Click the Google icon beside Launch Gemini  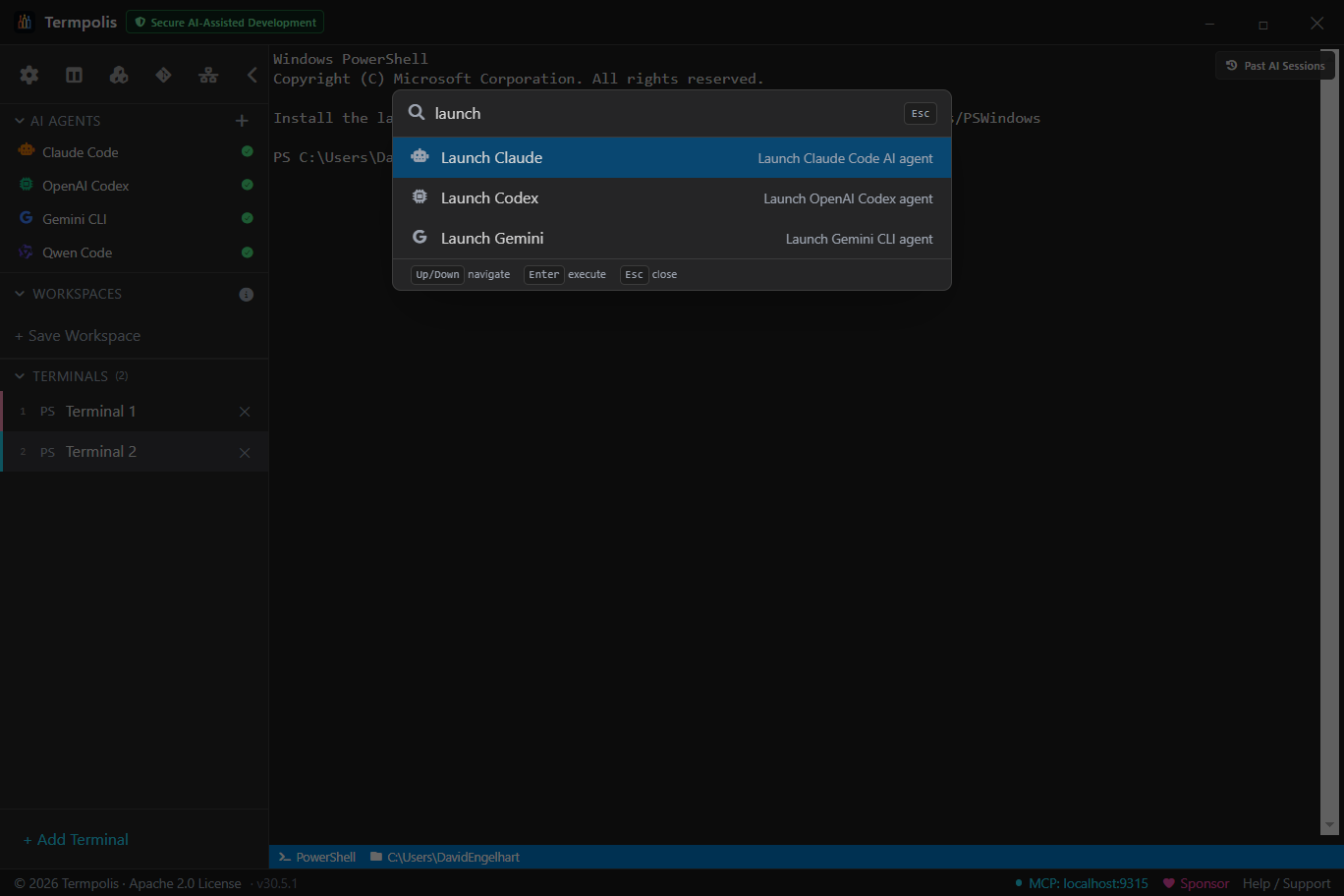(420, 238)
